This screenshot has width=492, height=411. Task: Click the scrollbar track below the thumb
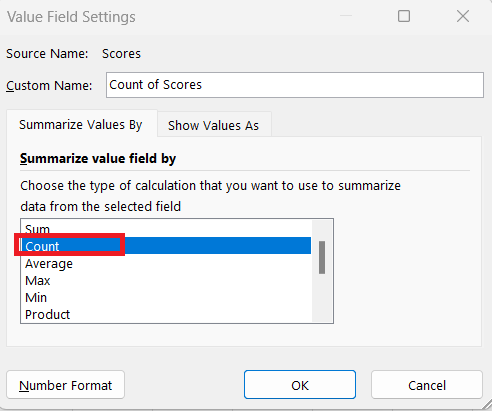pos(322,297)
